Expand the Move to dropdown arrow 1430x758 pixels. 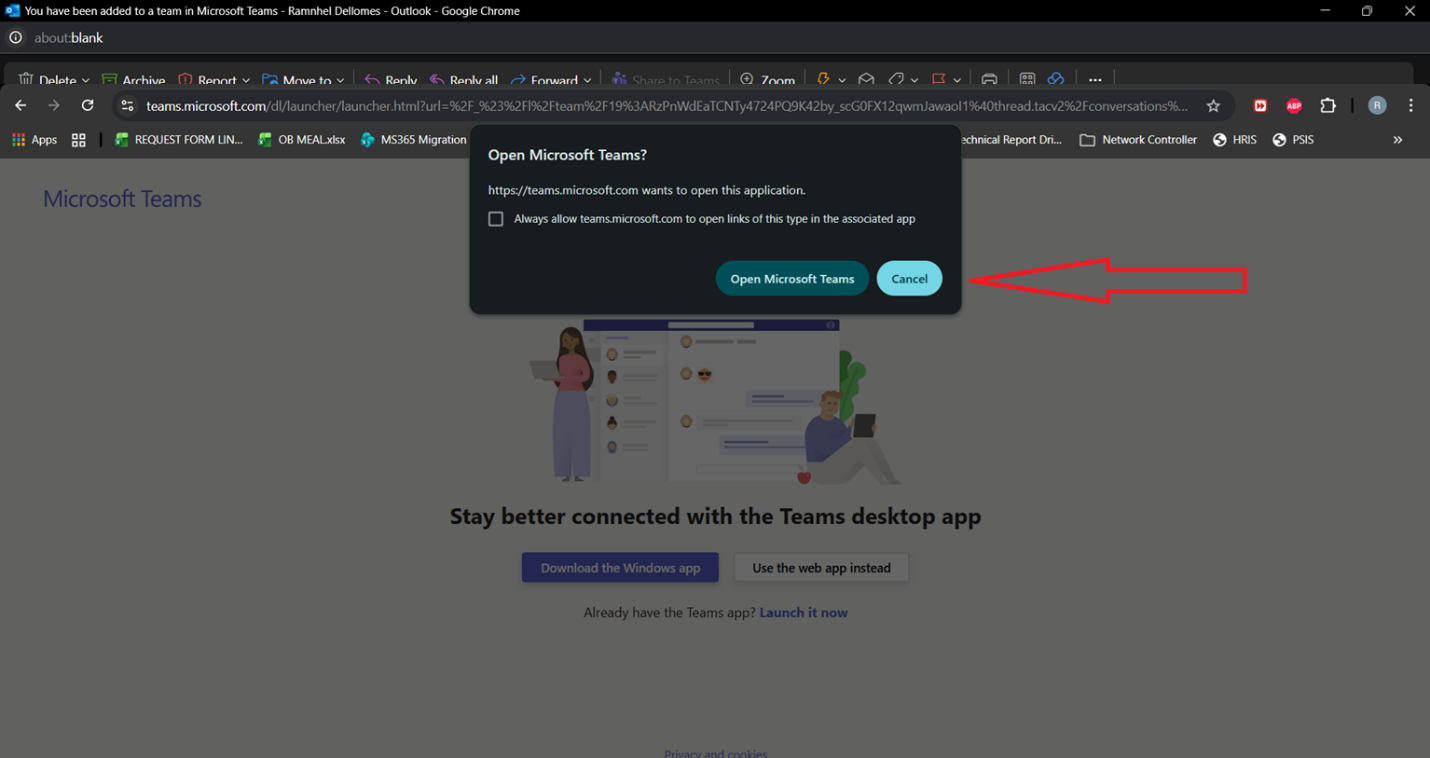(x=341, y=81)
